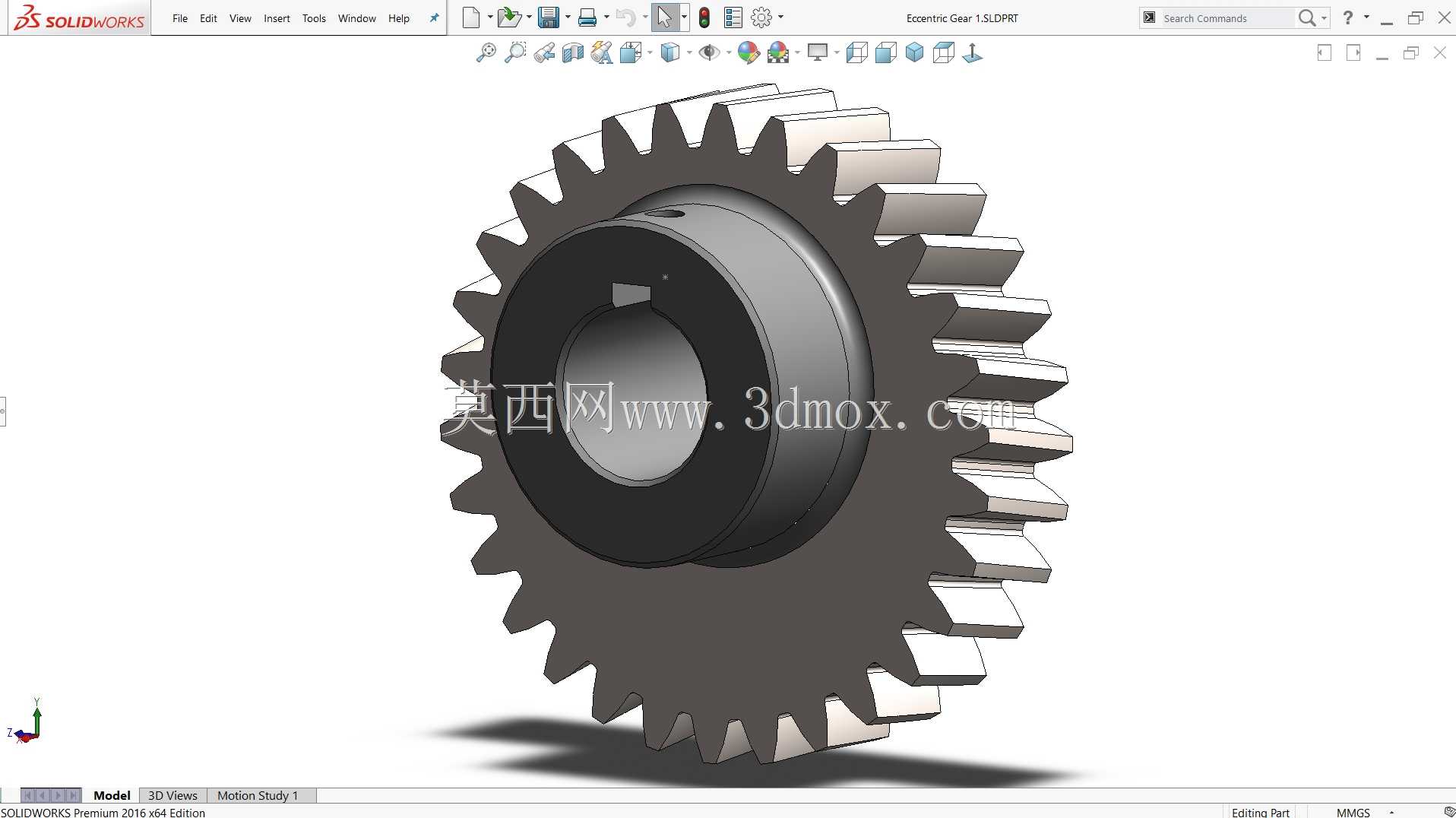Expand the Print dropdown arrow

(x=606, y=17)
